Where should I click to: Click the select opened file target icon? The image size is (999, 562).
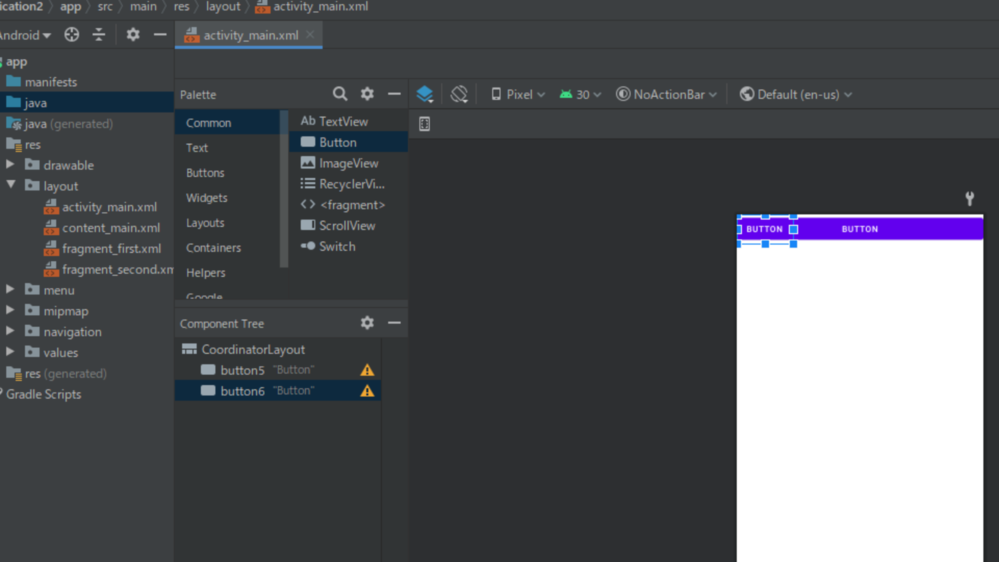click(72, 35)
